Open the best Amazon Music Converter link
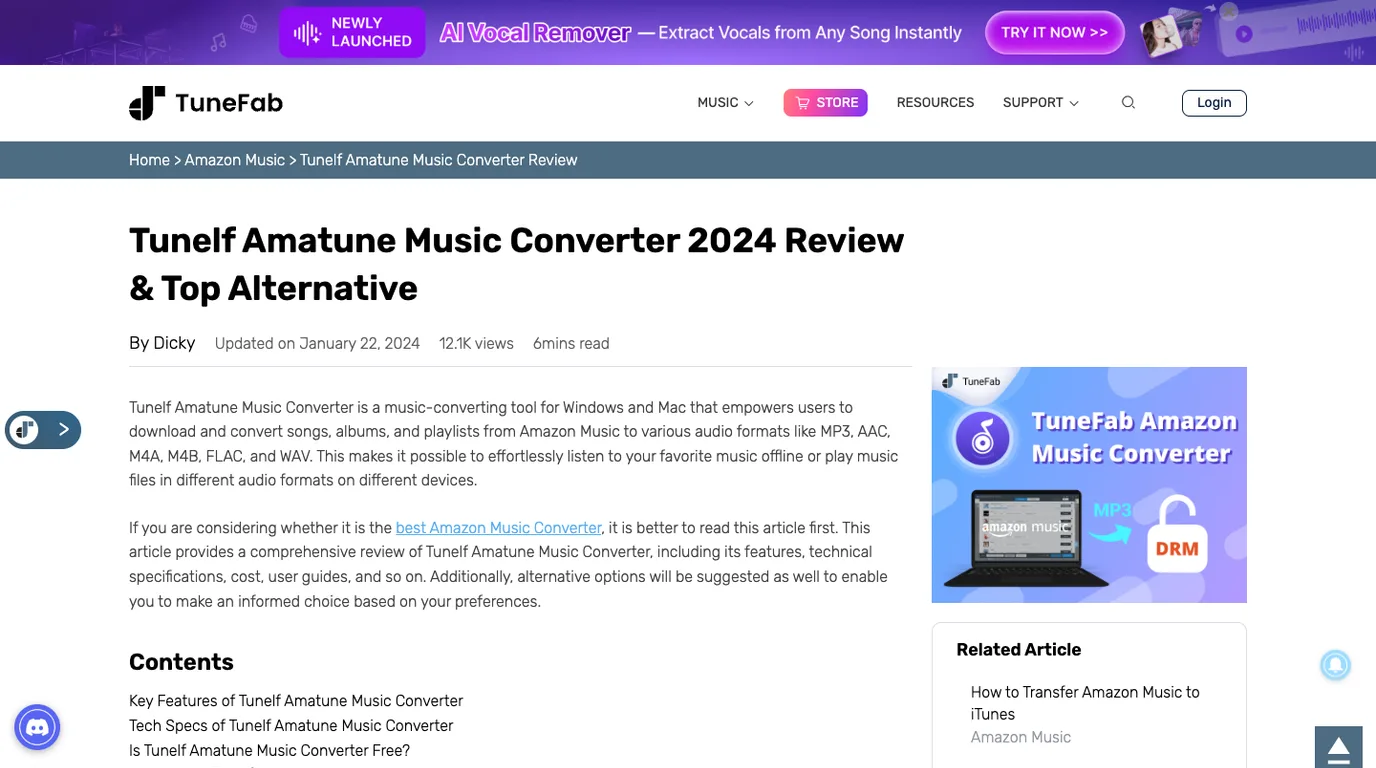Screen dimensions: 1376x768 499,528
